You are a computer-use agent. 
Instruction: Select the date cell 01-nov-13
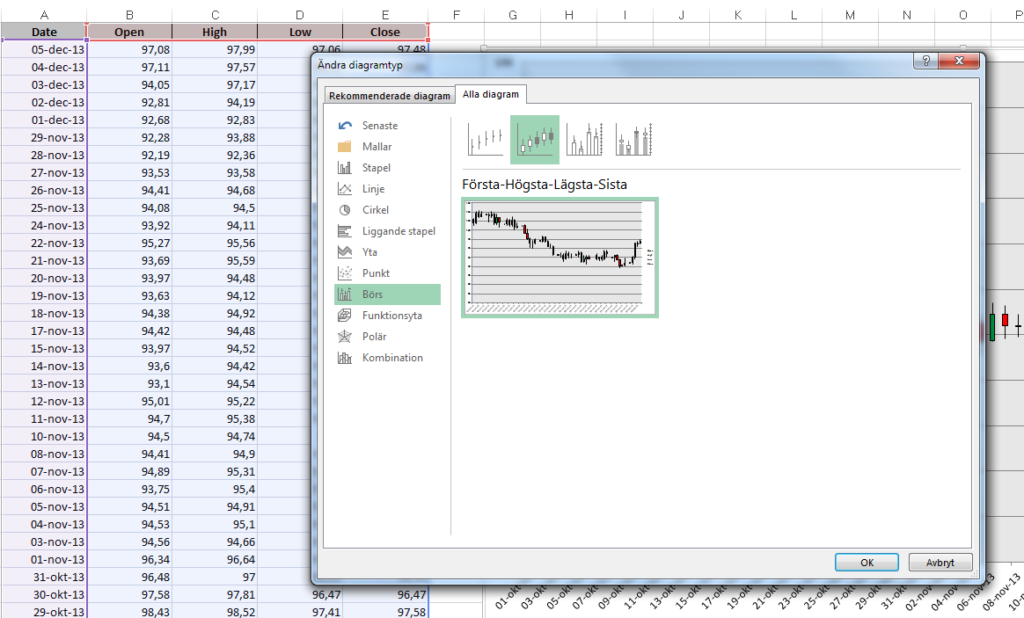[44, 560]
